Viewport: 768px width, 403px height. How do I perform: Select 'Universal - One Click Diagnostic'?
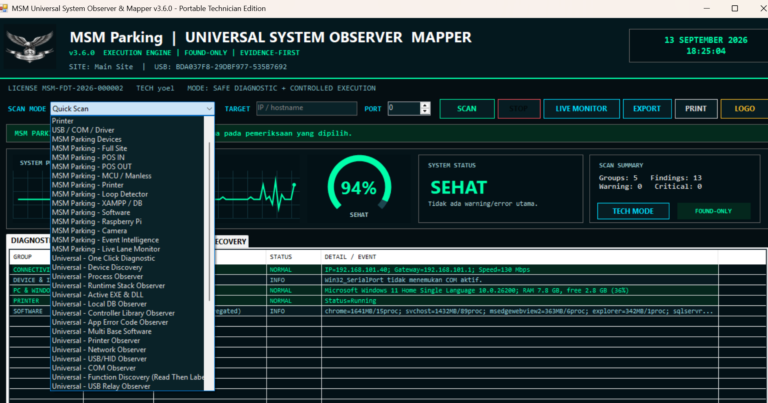[103, 258]
